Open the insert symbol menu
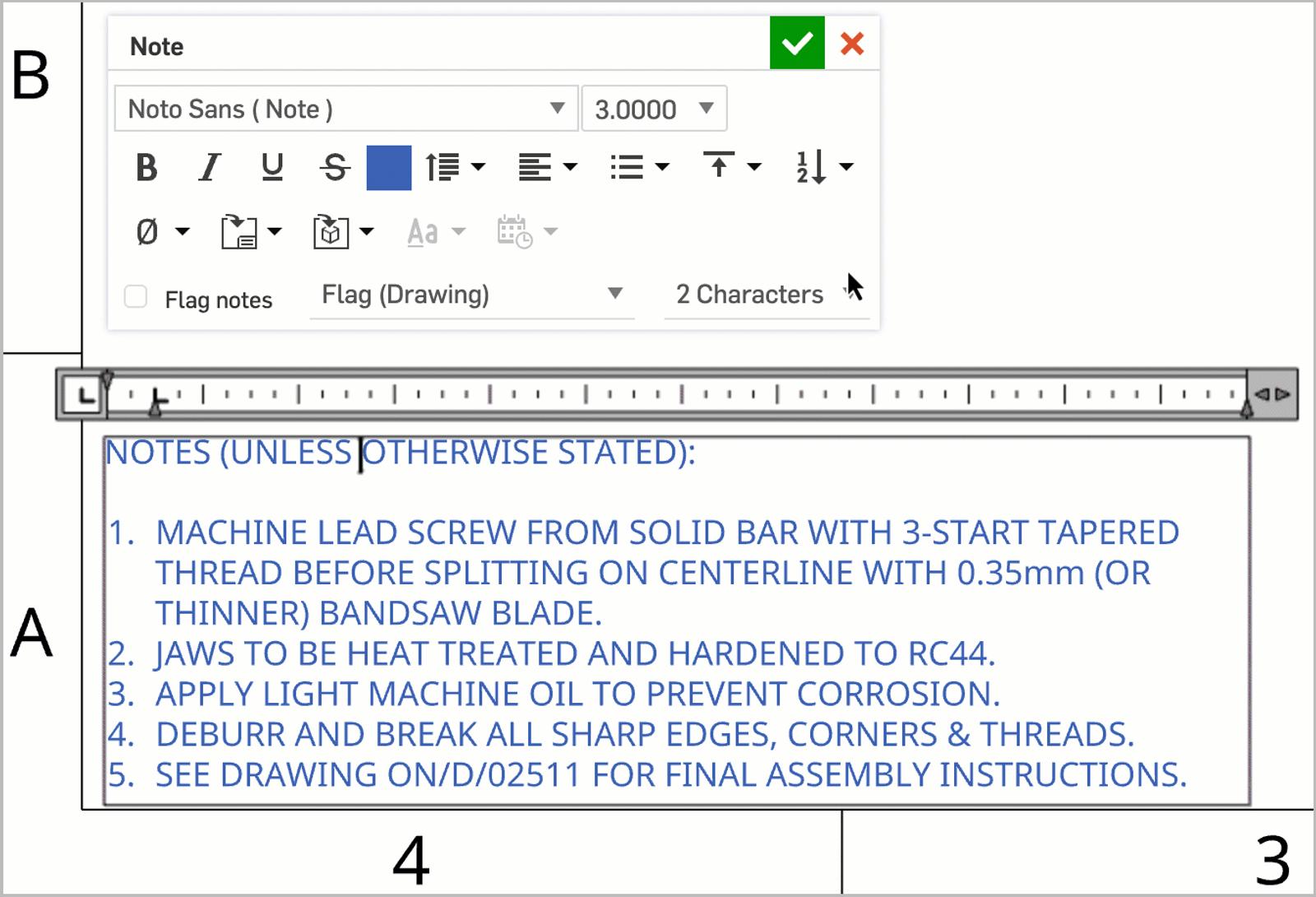Image resolution: width=1316 pixels, height=897 pixels. tap(162, 232)
